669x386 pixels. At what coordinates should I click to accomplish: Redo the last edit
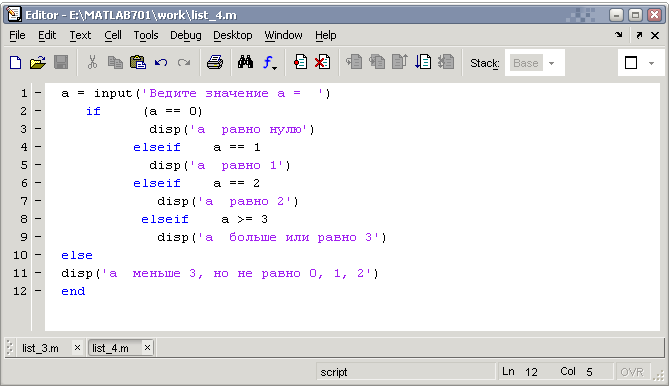[x=184, y=63]
